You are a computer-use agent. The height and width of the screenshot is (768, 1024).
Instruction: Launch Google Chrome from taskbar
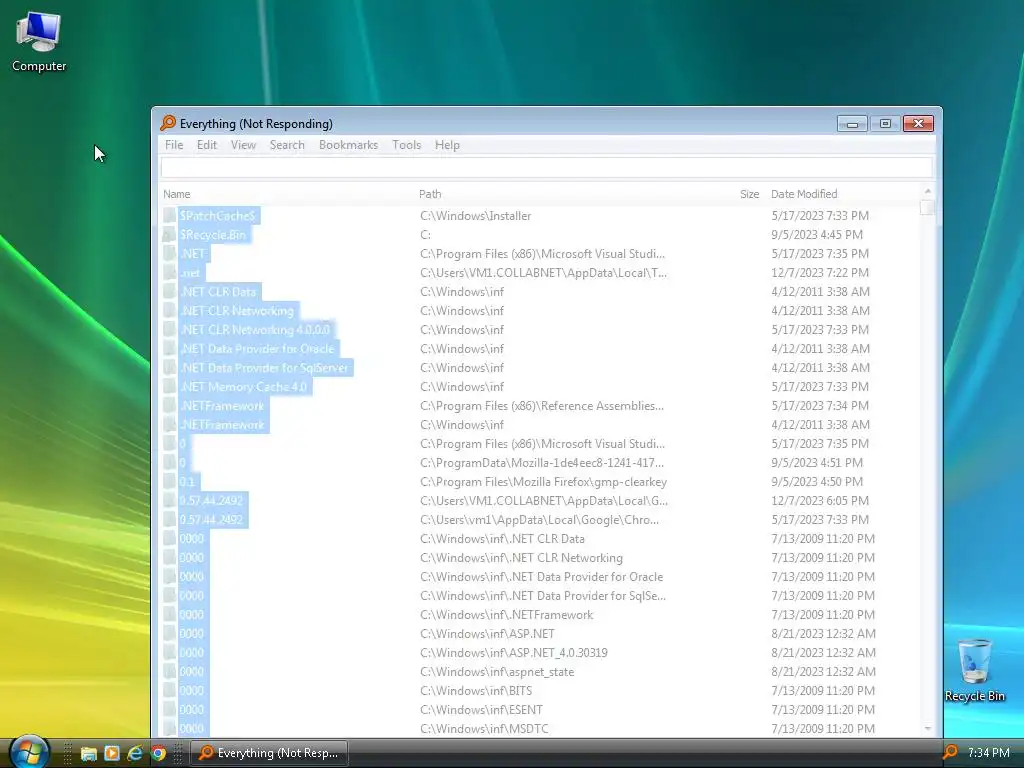pos(158,753)
